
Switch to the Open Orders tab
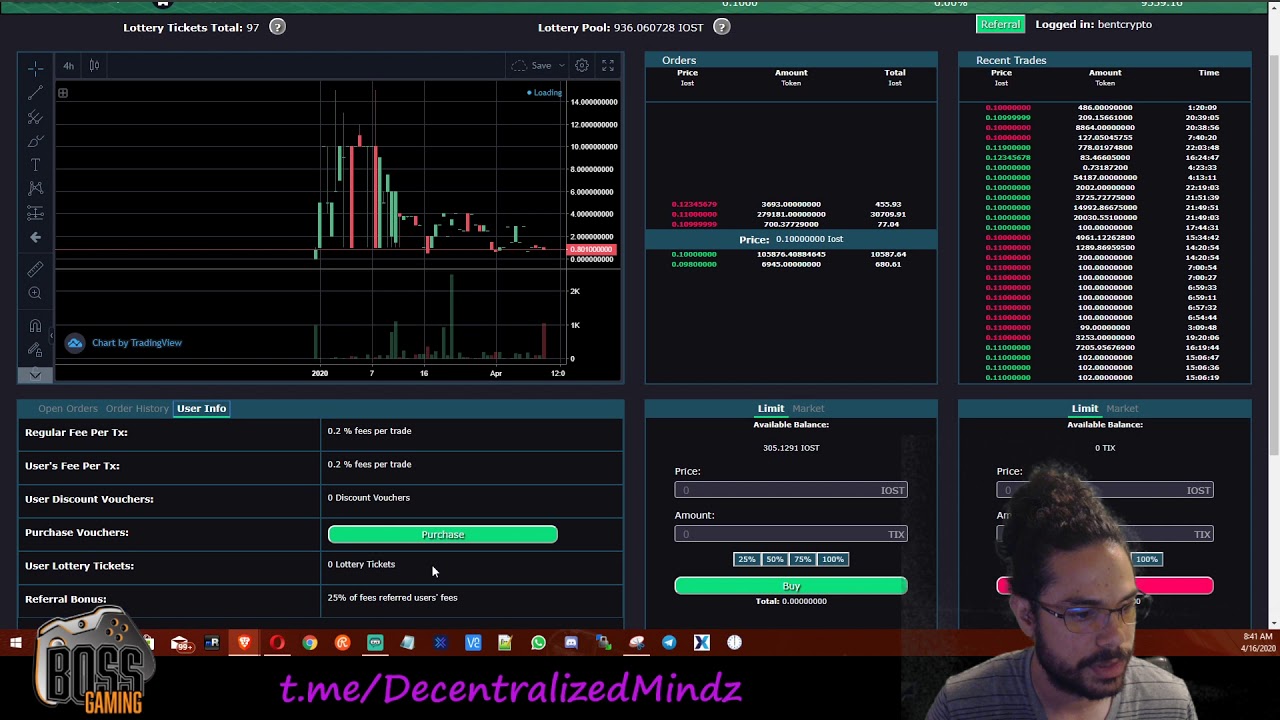tap(68, 408)
